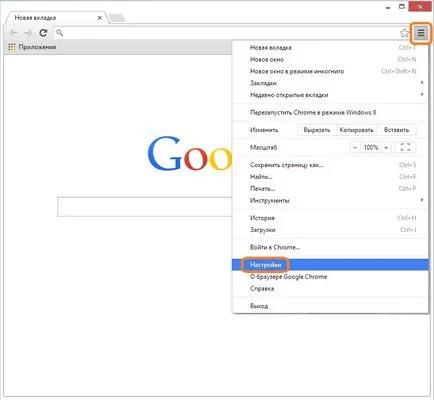Screen dimensions: 434x400
Task: Choose Сохранить страницу как... item
Action: (330, 165)
